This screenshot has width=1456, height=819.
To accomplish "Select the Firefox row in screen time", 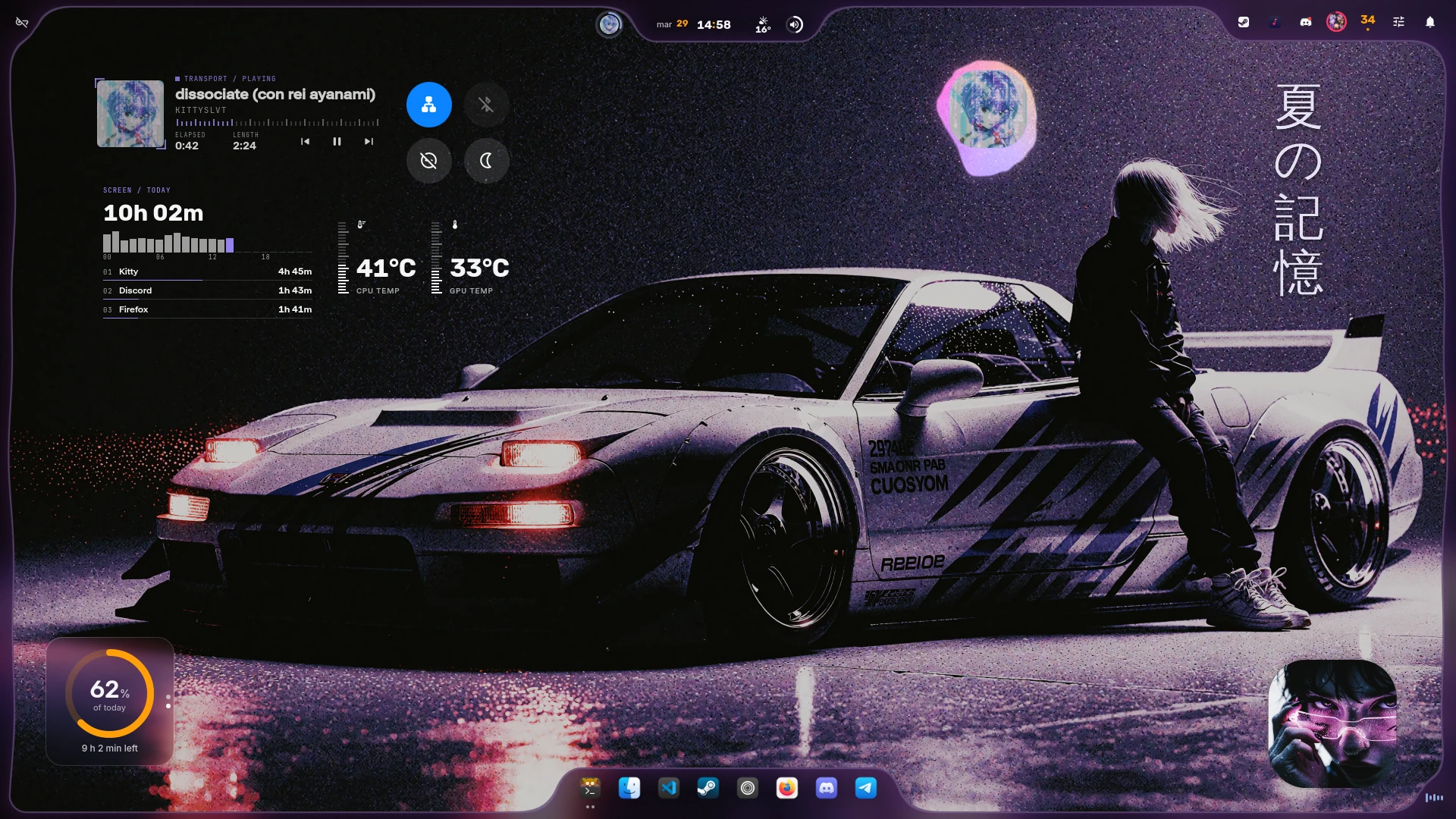I will pyautogui.click(x=208, y=309).
